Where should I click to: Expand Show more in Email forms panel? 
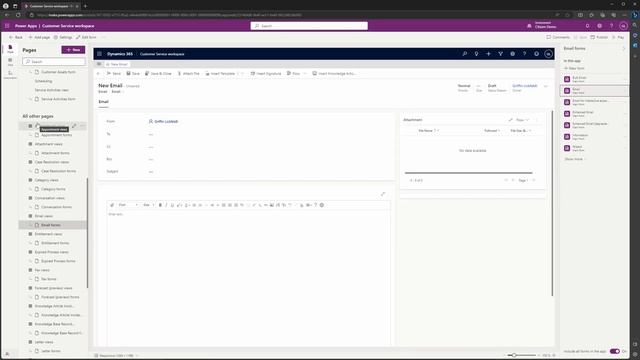(575, 159)
